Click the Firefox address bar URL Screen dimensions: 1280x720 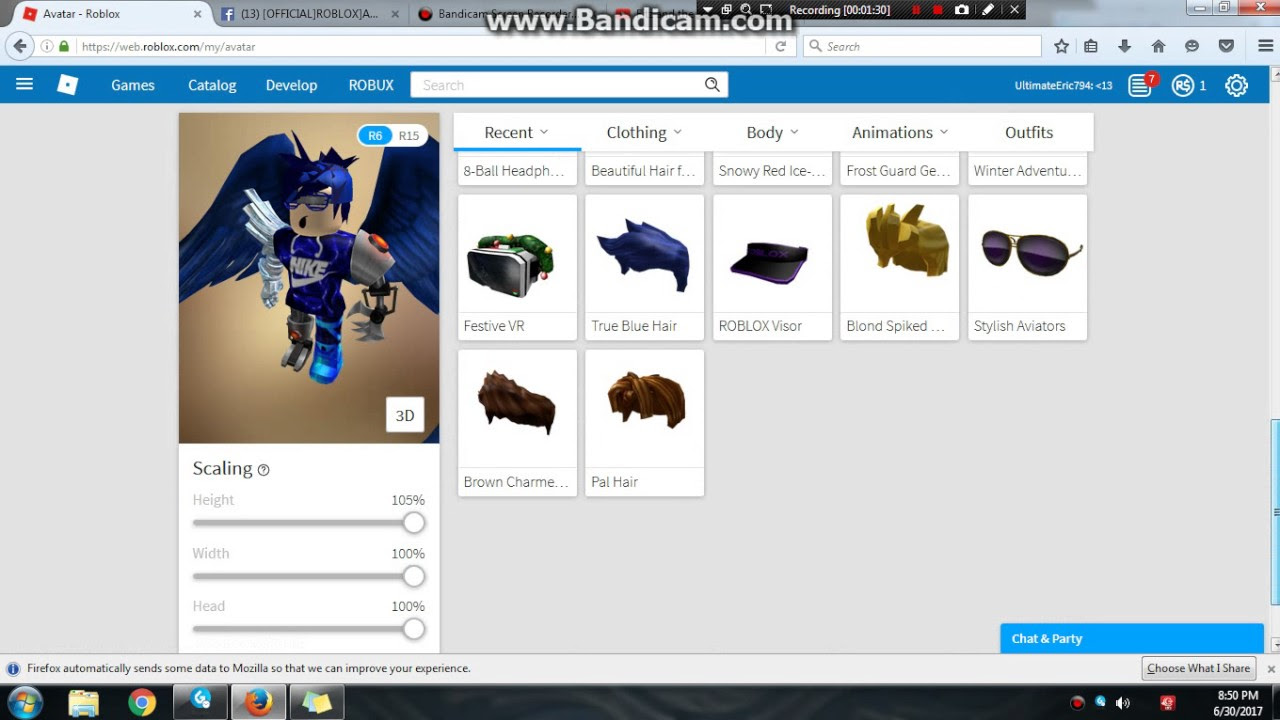coord(420,46)
